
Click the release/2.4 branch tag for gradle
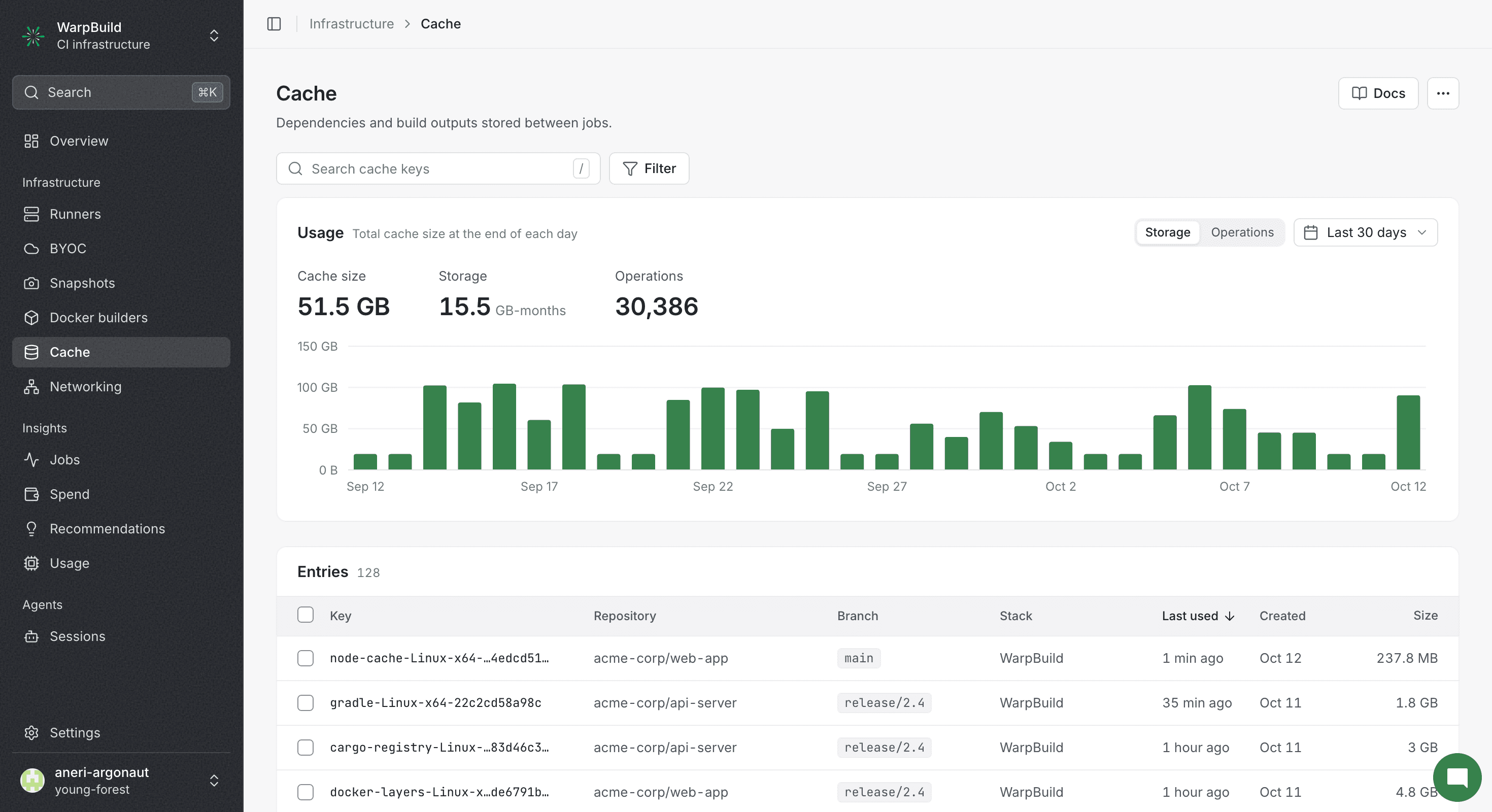coord(884,702)
